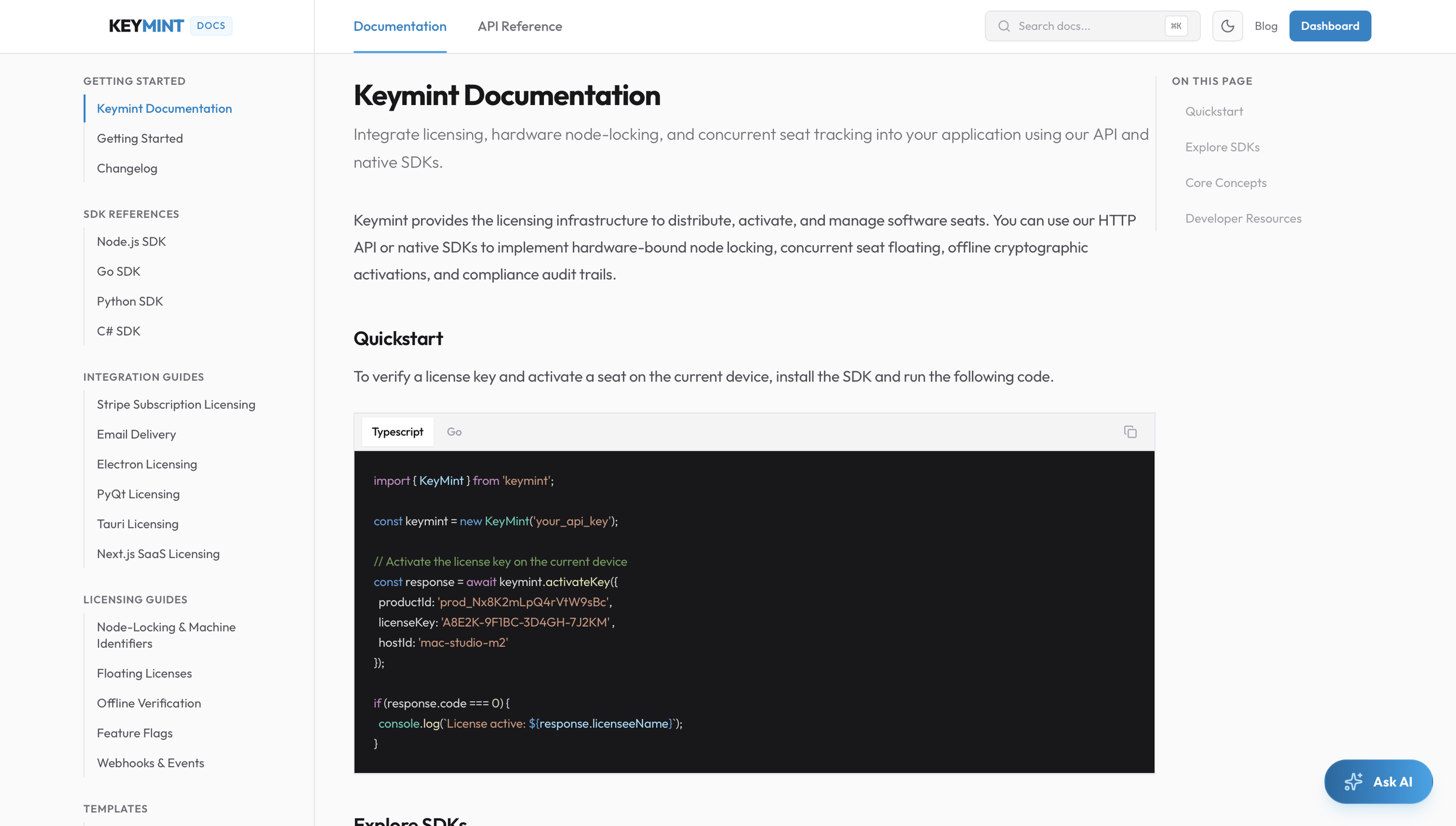Open the Dashboard
Image resolution: width=1456 pixels, height=826 pixels.
1330,26
